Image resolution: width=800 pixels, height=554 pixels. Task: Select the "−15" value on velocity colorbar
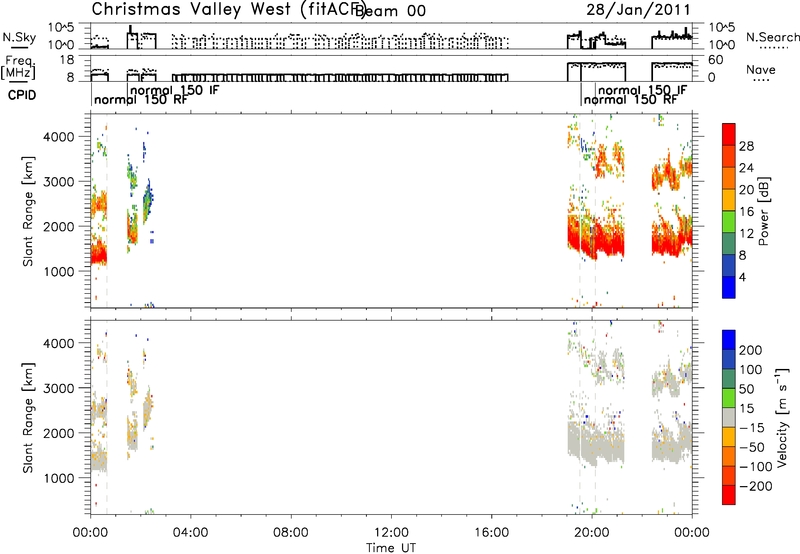pos(752,428)
